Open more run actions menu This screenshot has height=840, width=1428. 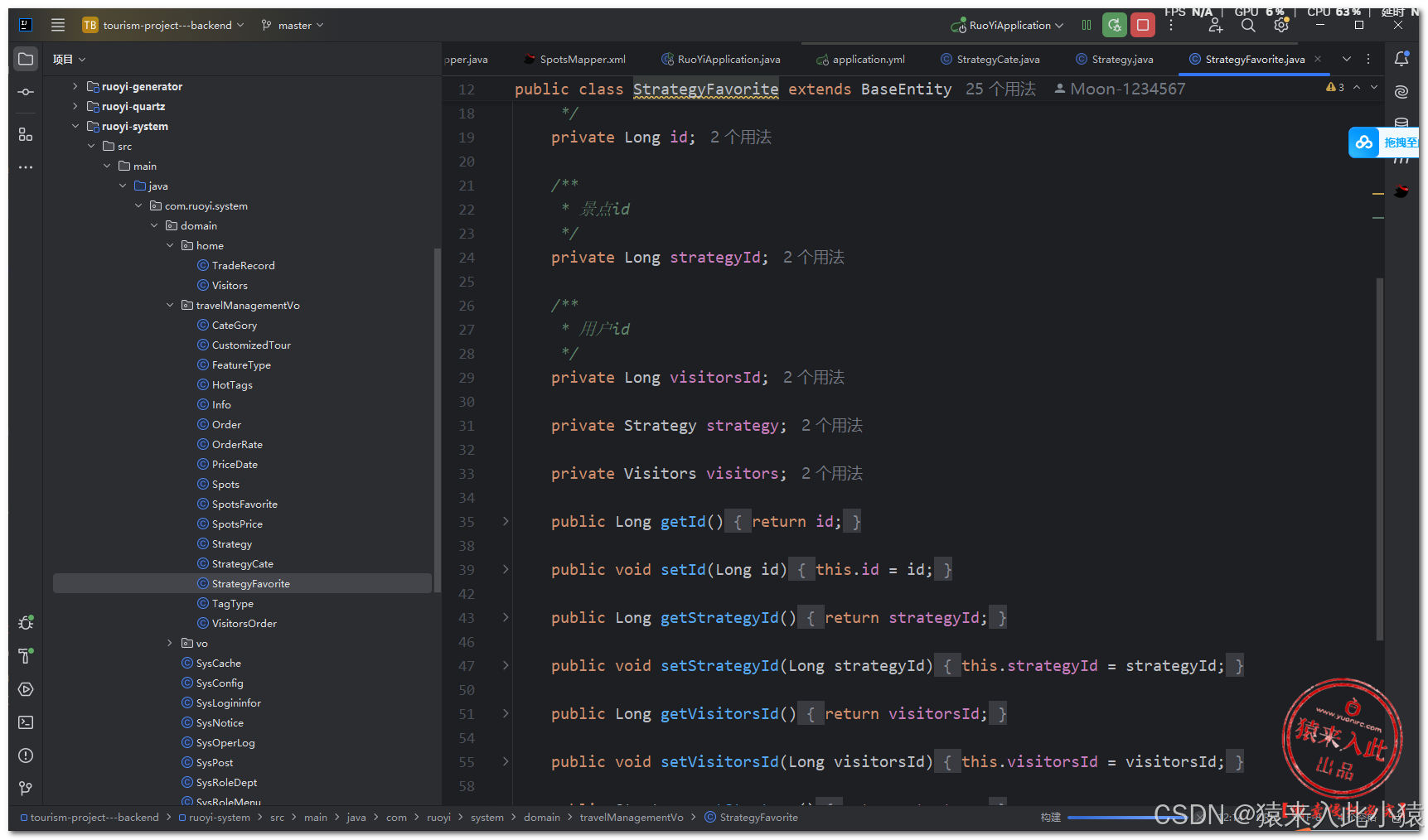(1171, 26)
